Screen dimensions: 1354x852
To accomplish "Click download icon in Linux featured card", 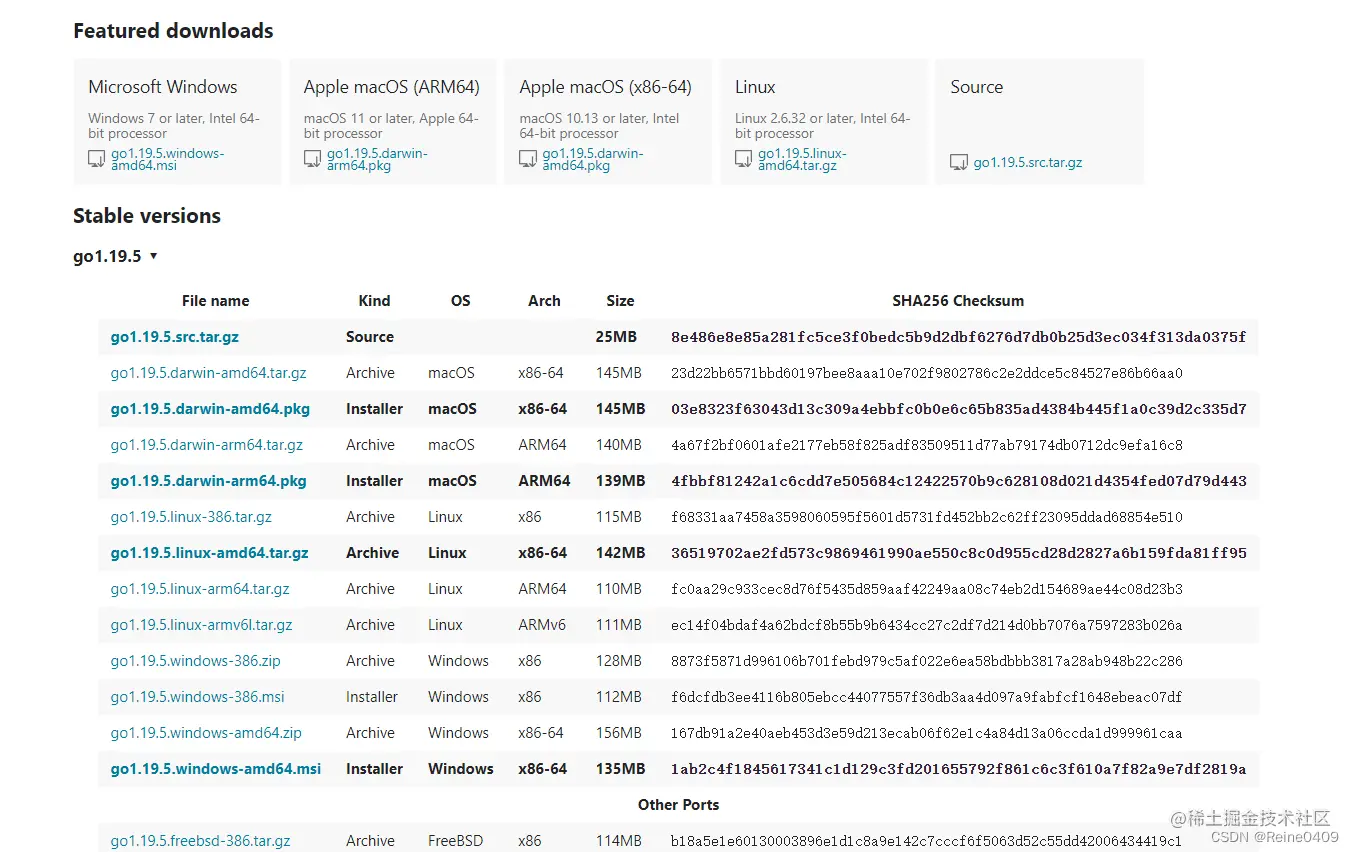I will point(744,159).
